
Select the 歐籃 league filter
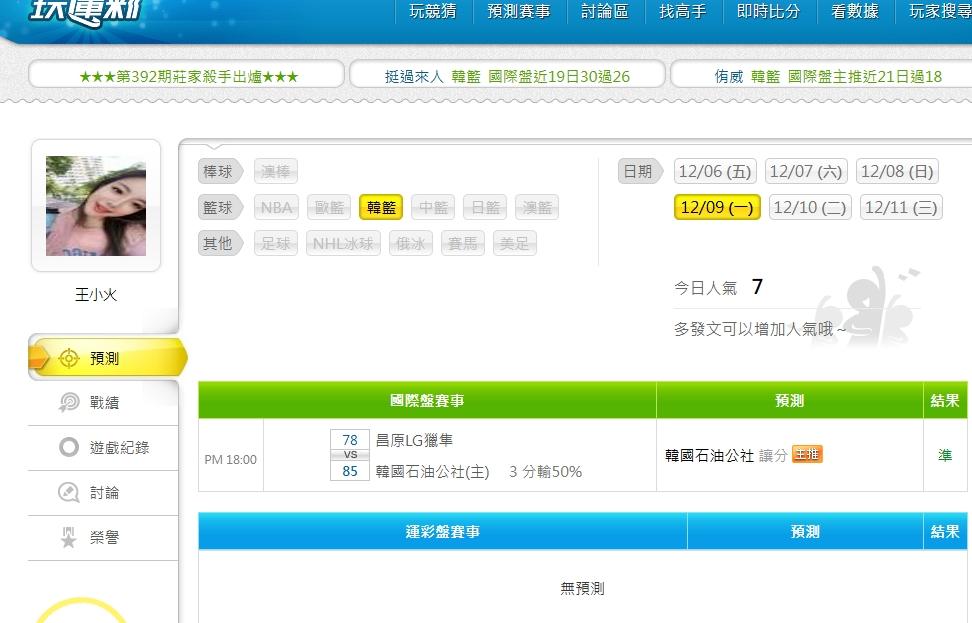click(329, 207)
